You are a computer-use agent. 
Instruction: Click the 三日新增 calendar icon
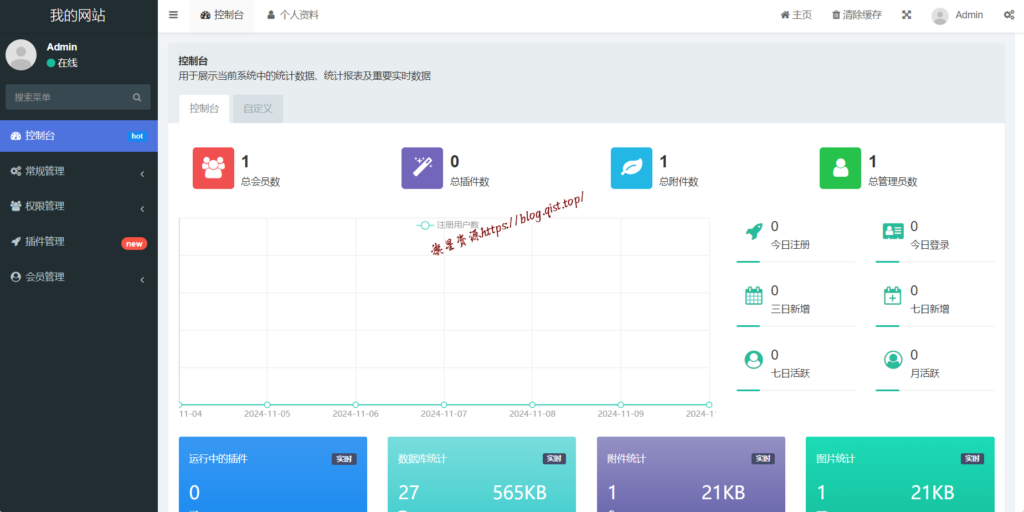[754, 295]
